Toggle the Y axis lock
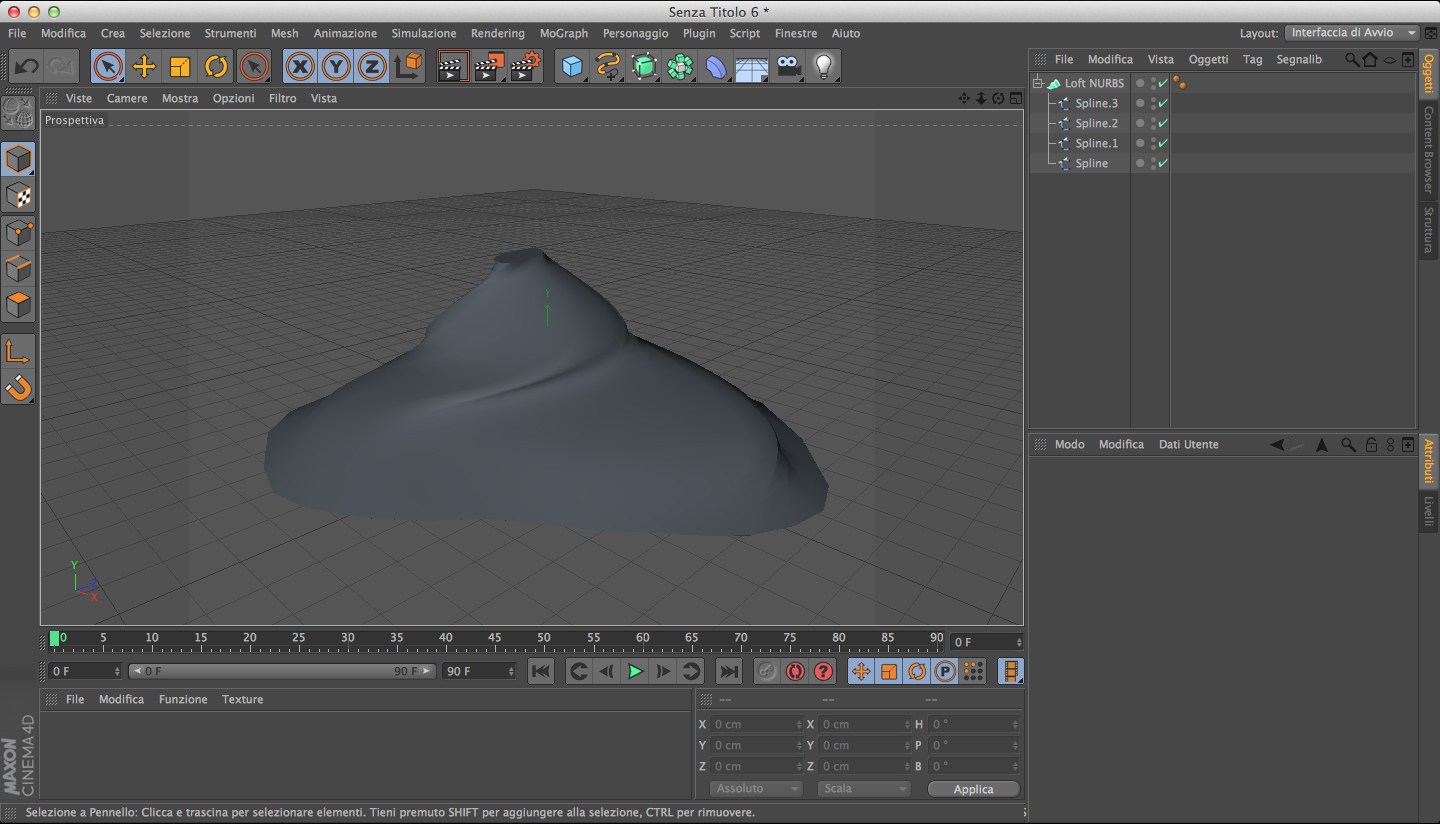The width and height of the screenshot is (1440, 824). point(336,67)
